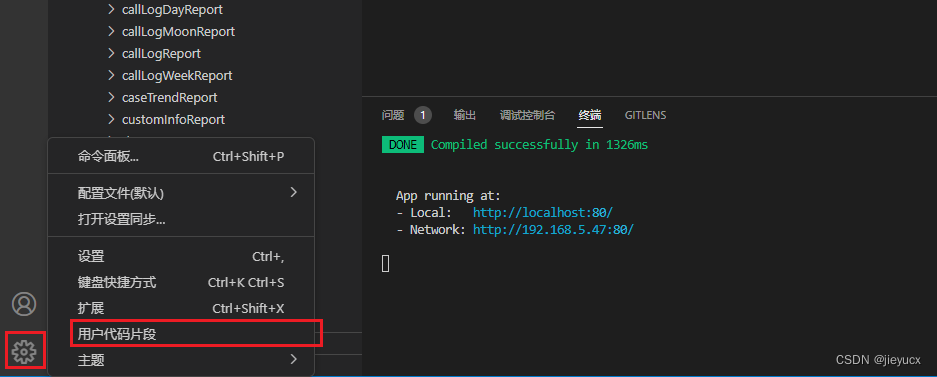This screenshot has height=377, width=937.
Task: Expand the customInfoReport folder
Action: pos(111,119)
